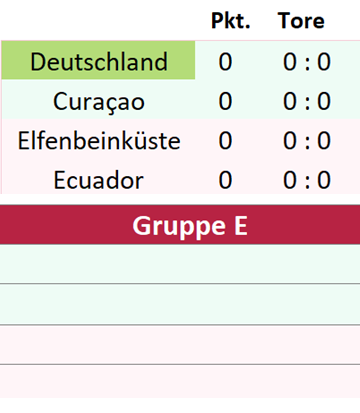Select Curaçao's points value

coord(225,101)
